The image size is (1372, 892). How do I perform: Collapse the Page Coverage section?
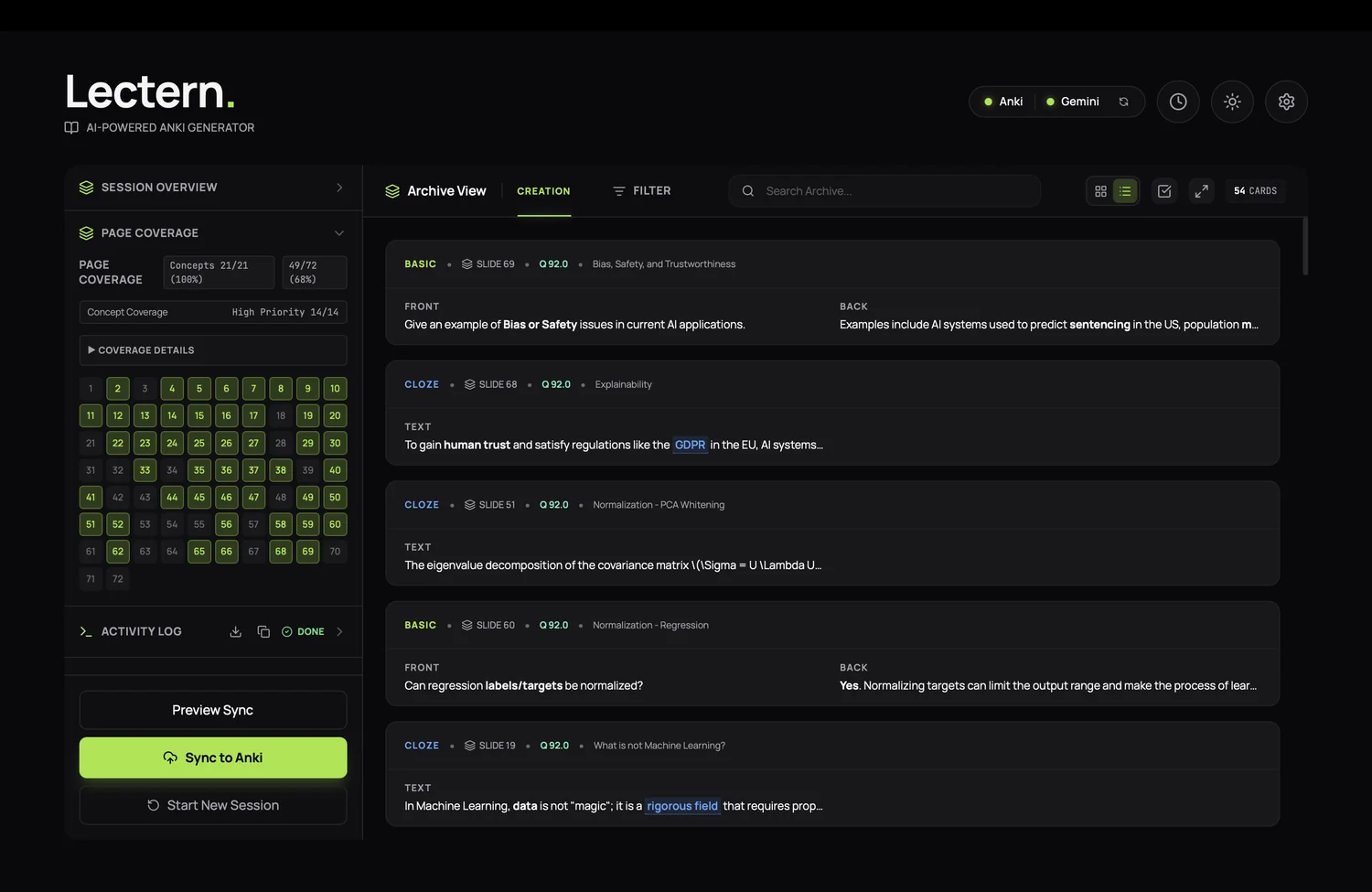(x=339, y=233)
